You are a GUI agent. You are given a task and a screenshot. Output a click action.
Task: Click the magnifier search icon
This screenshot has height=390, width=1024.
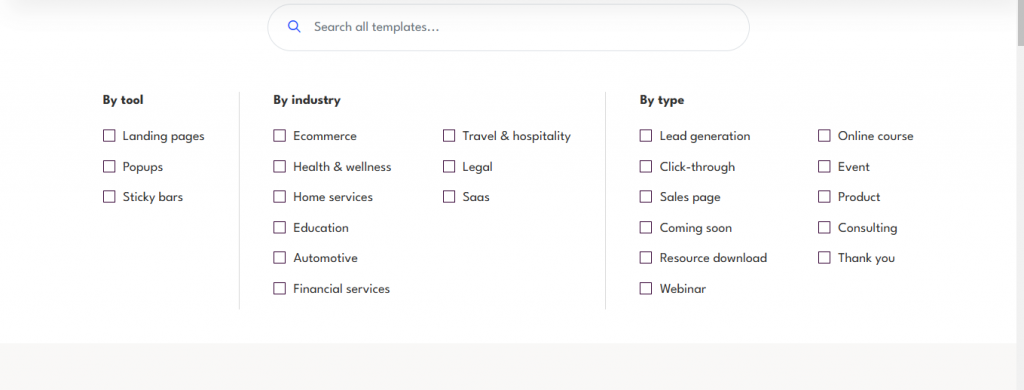tap(294, 27)
